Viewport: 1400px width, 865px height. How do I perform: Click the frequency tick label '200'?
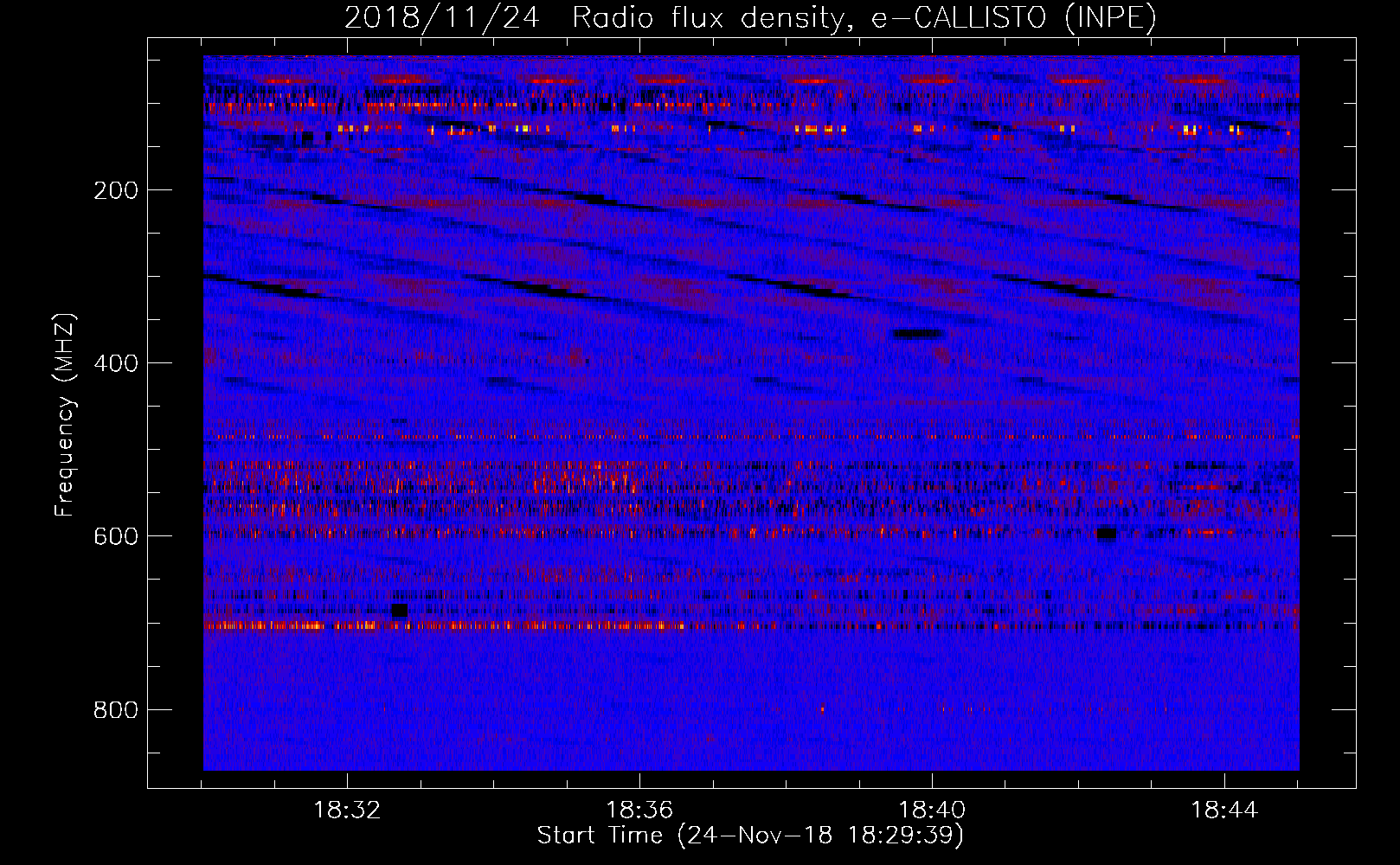click(115, 190)
